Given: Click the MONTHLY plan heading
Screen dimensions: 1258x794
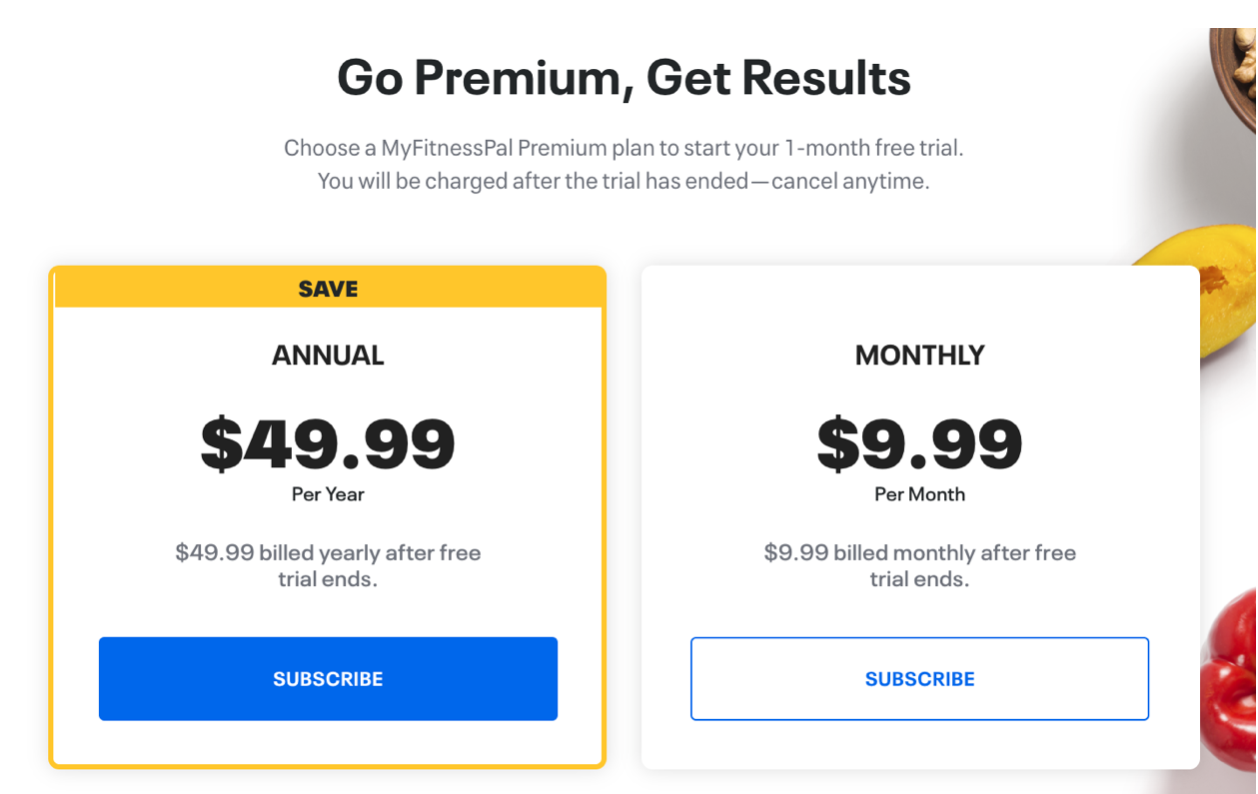Looking at the screenshot, I should pyautogui.click(x=920, y=355).
